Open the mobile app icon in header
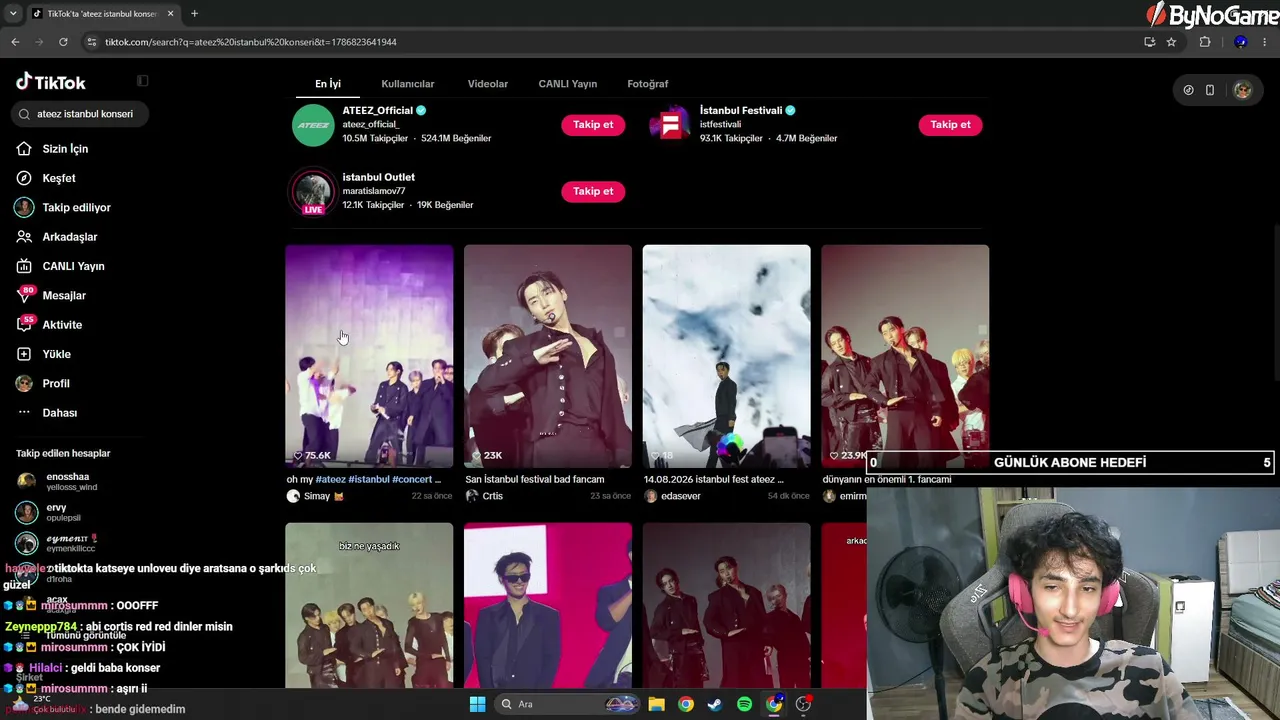 [1210, 90]
